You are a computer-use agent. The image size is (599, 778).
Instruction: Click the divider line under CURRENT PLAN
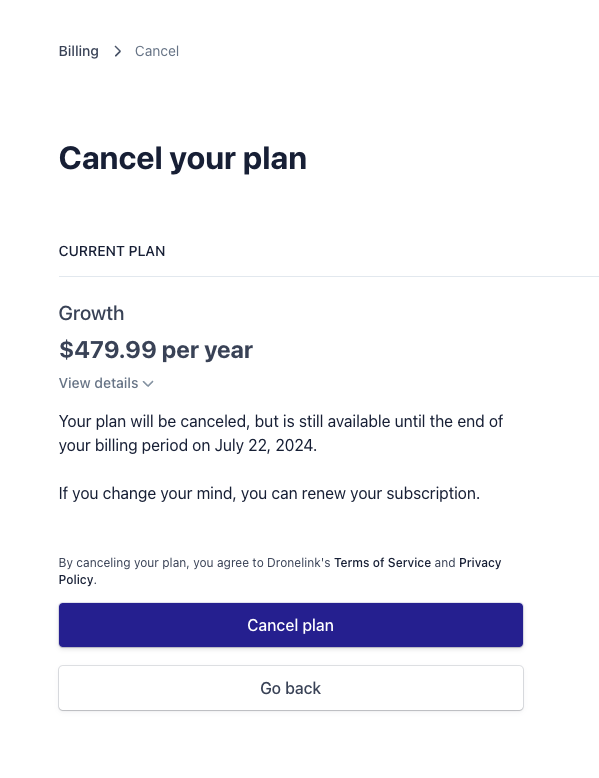[x=329, y=276]
